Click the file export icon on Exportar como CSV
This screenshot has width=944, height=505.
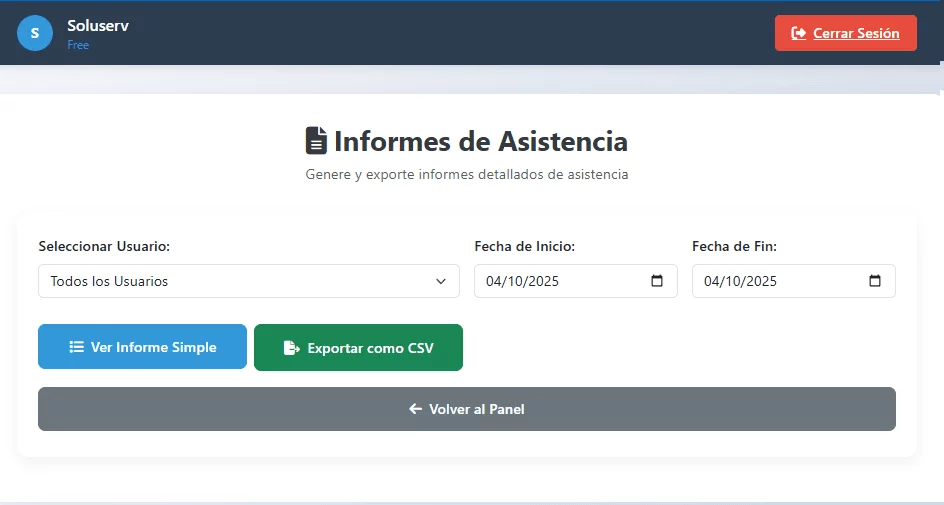[x=291, y=348]
